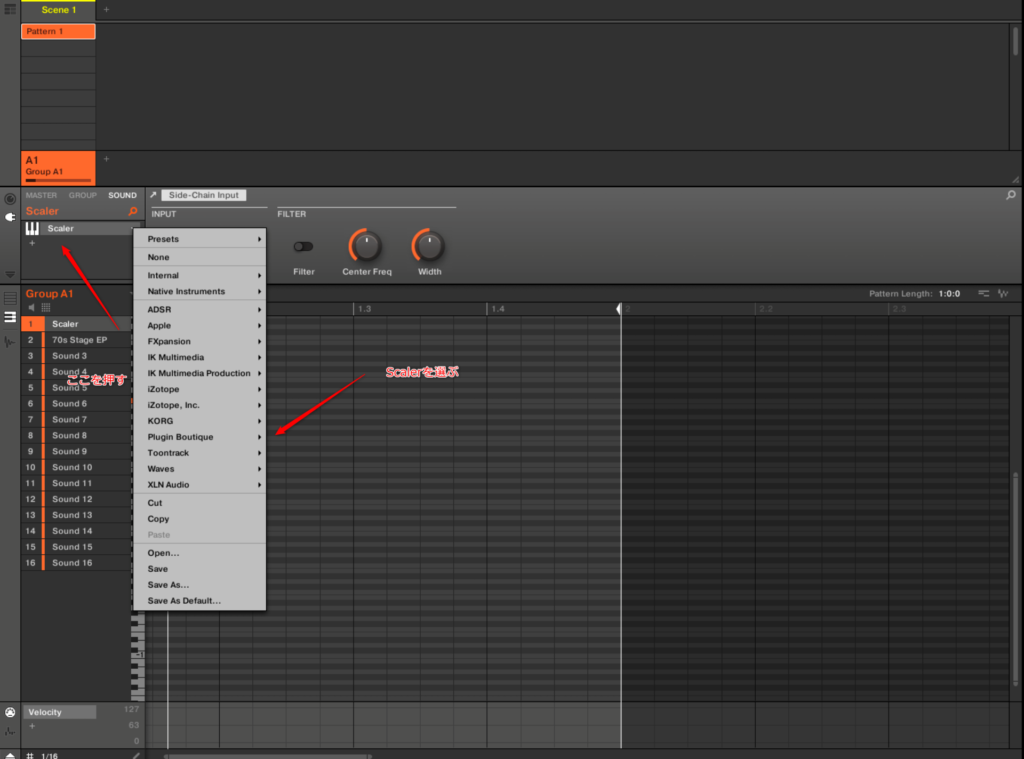Switch to keyboard view in pattern editor
Screen dimensions: 1024x759
10,318
